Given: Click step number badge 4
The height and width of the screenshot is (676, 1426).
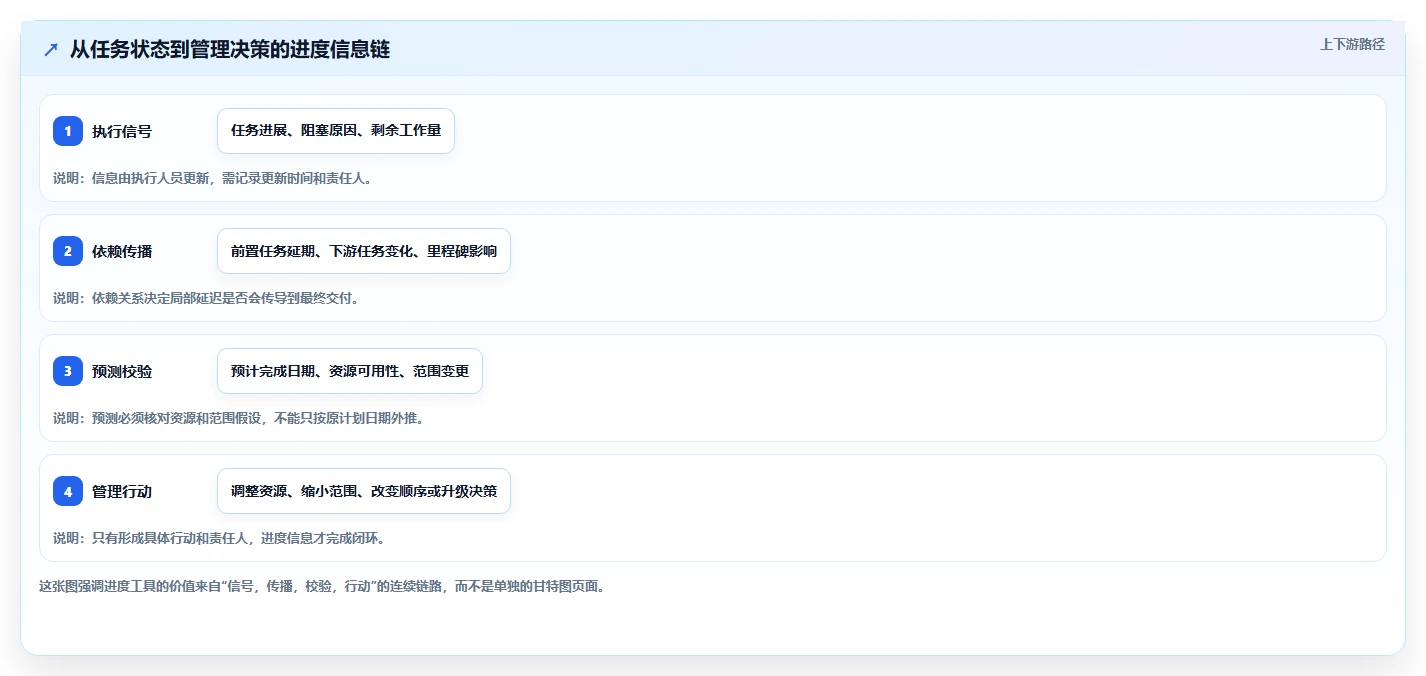Looking at the screenshot, I should (68, 491).
